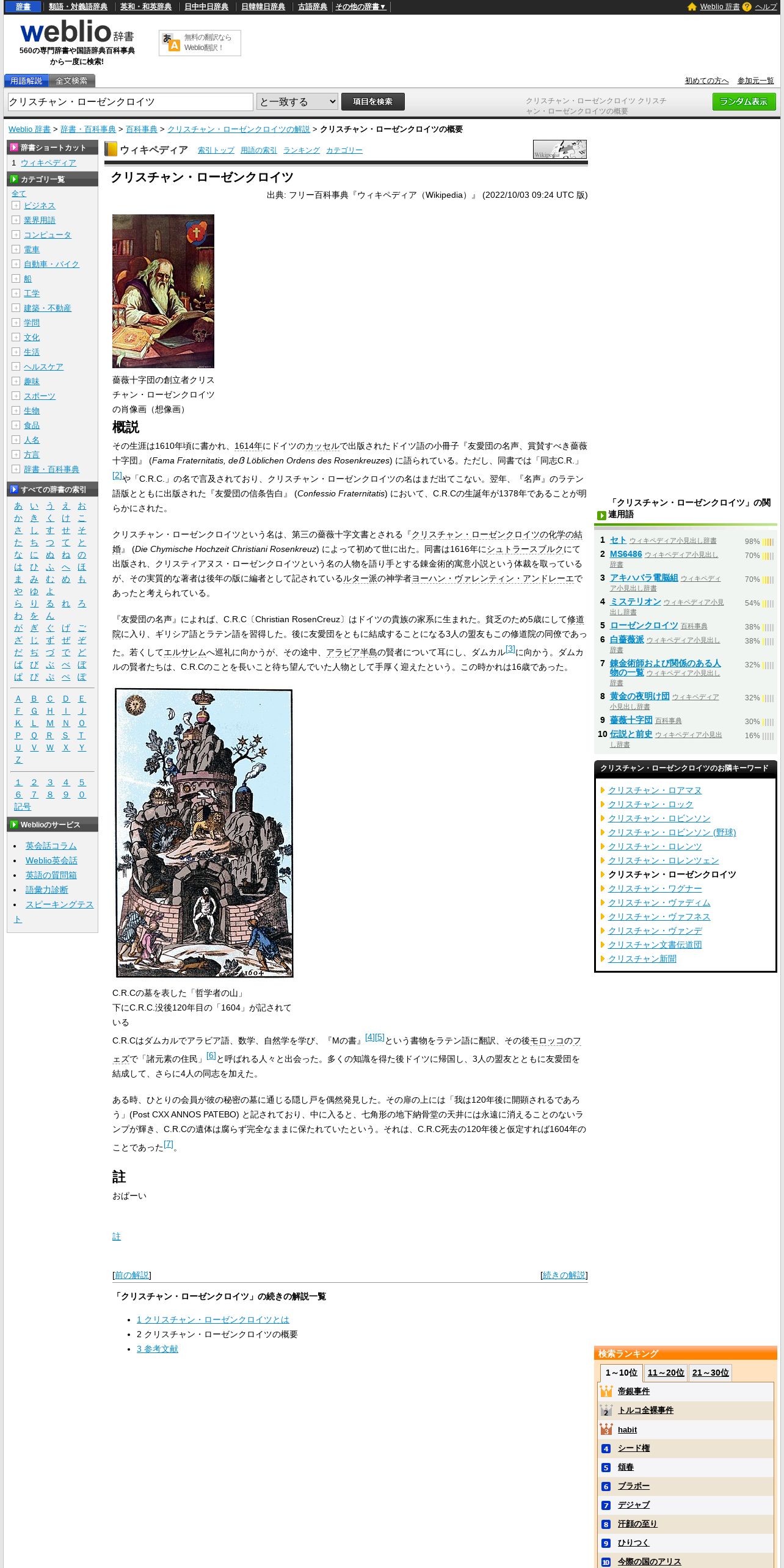Click the green arrow icon by カテゴリ一覧
The width and height of the screenshot is (784, 1568).
click(x=14, y=180)
